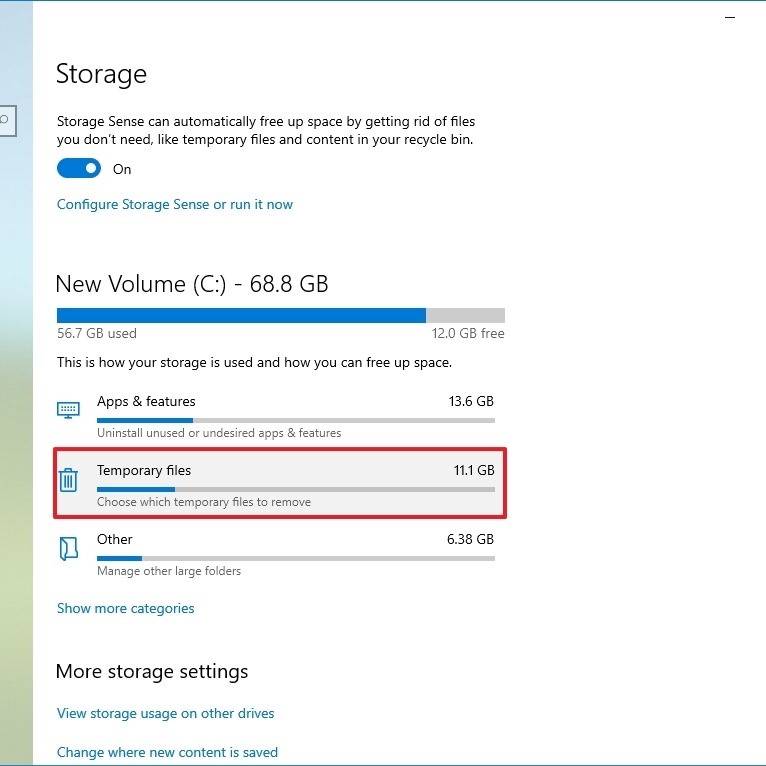The image size is (766, 766).
Task: Click the 'New Volume (C:) - 68.8 GB' heading
Action: coord(192,284)
